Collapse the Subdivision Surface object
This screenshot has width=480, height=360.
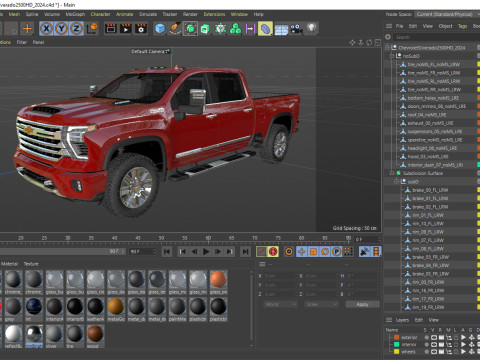tap(392, 173)
